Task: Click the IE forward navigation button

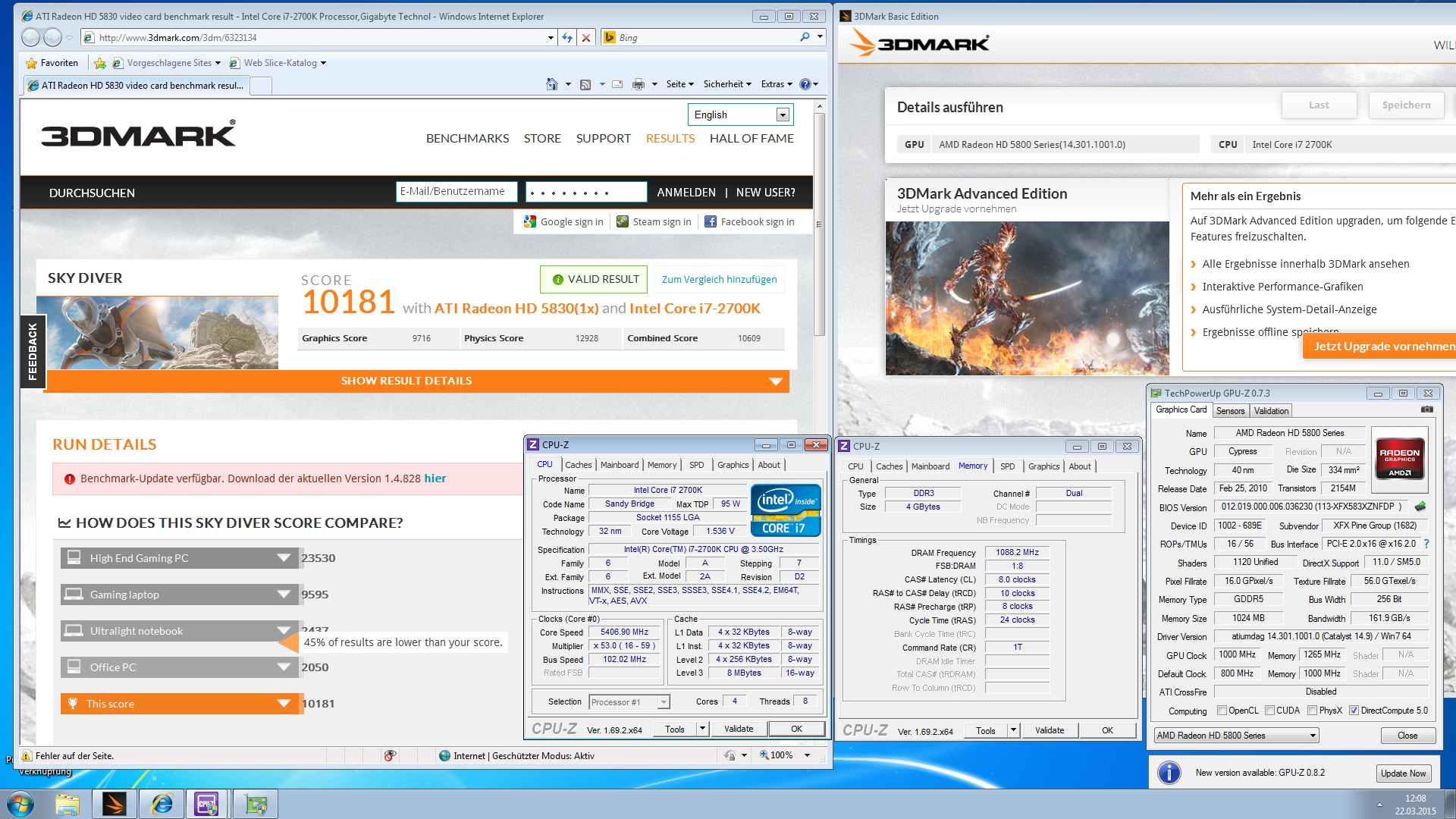Action: (x=52, y=37)
